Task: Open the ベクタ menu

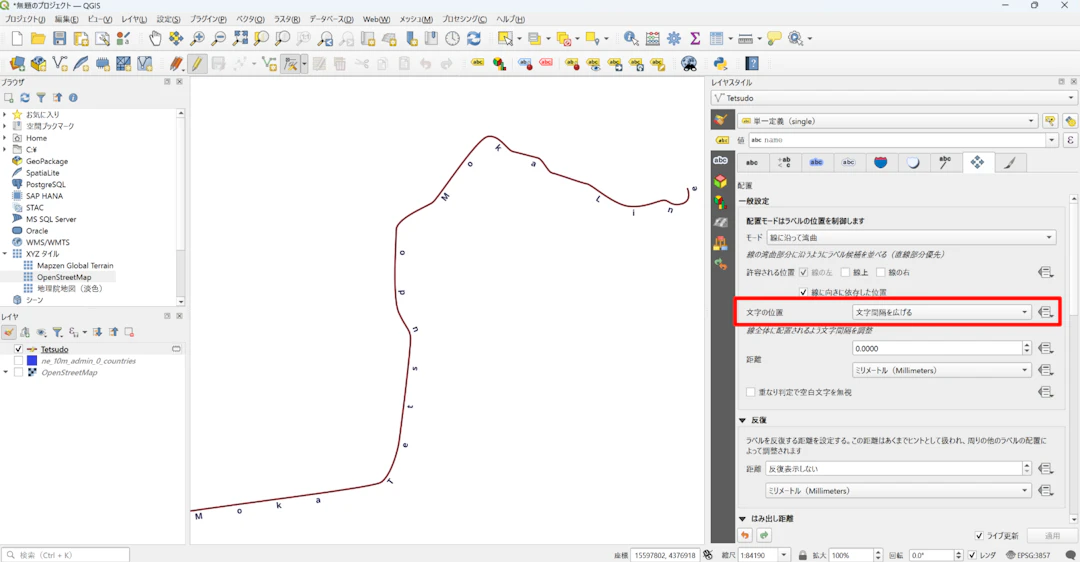Action: pos(250,19)
